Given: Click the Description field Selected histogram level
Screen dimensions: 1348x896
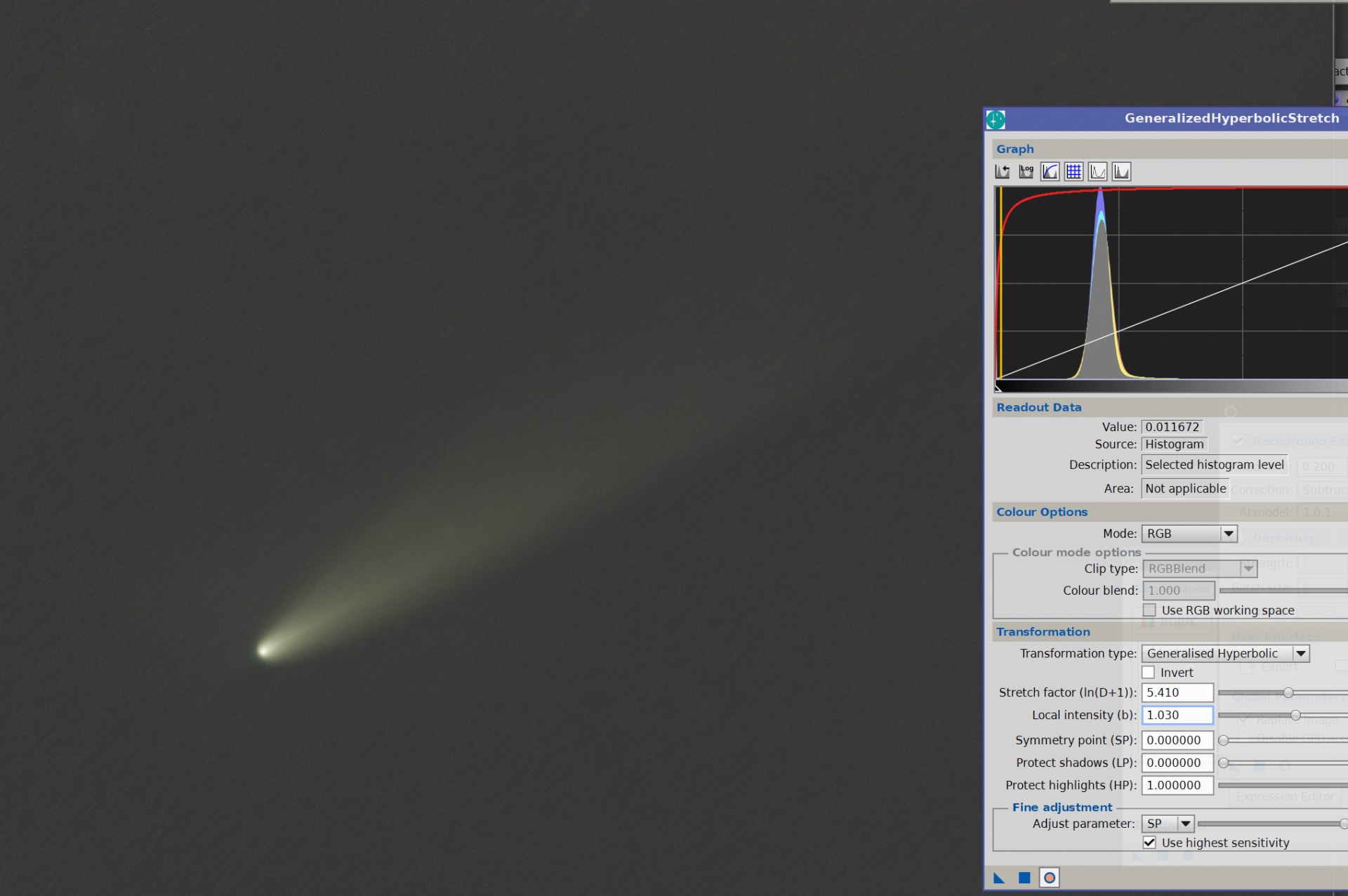Looking at the screenshot, I should (1215, 465).
